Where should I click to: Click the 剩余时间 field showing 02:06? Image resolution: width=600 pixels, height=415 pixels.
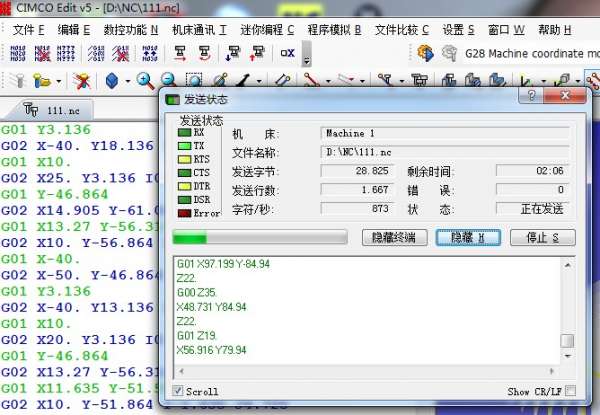(x=532, y=171)
